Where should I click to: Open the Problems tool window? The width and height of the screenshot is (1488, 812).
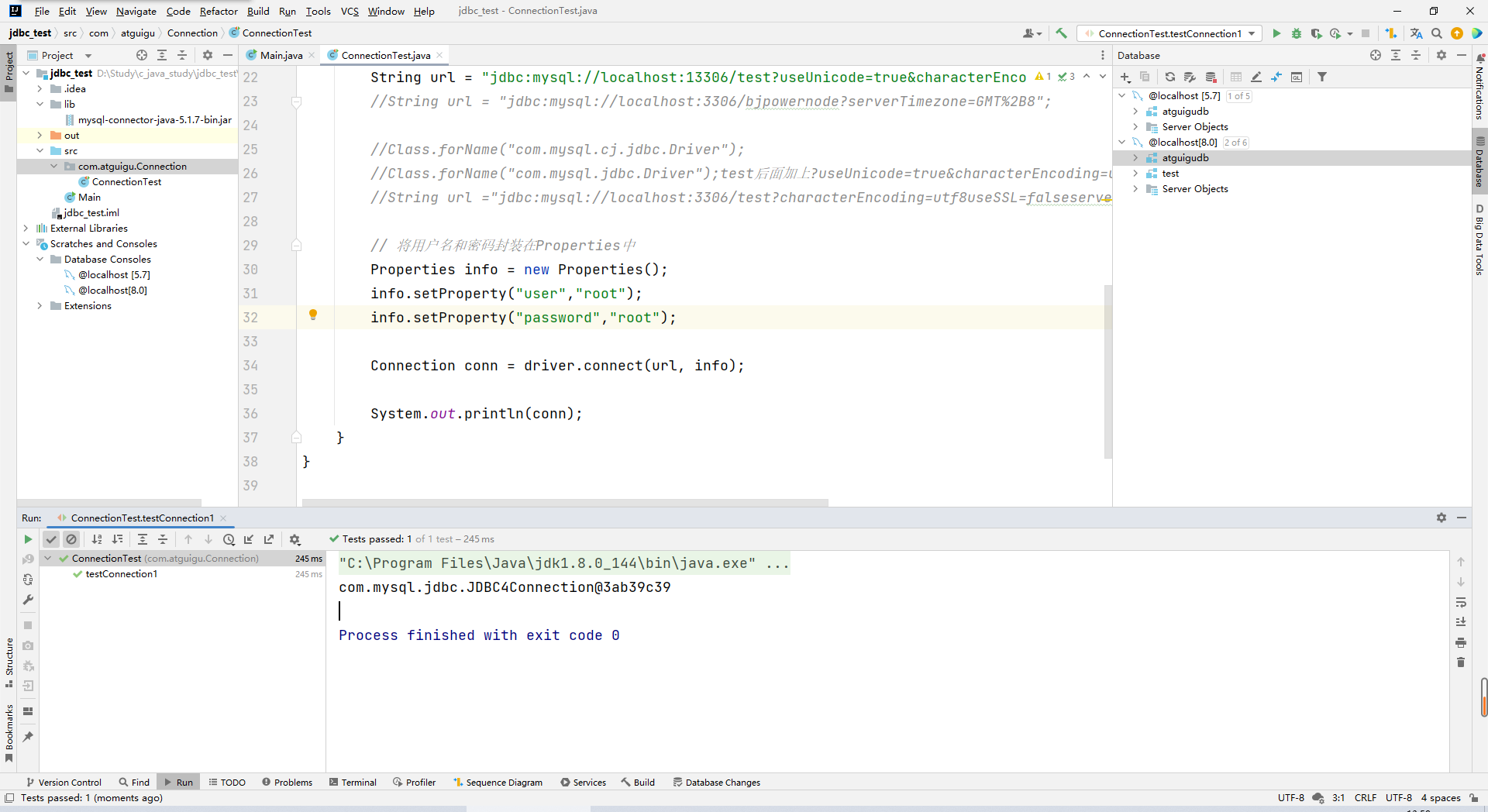[x=288, y=783]
